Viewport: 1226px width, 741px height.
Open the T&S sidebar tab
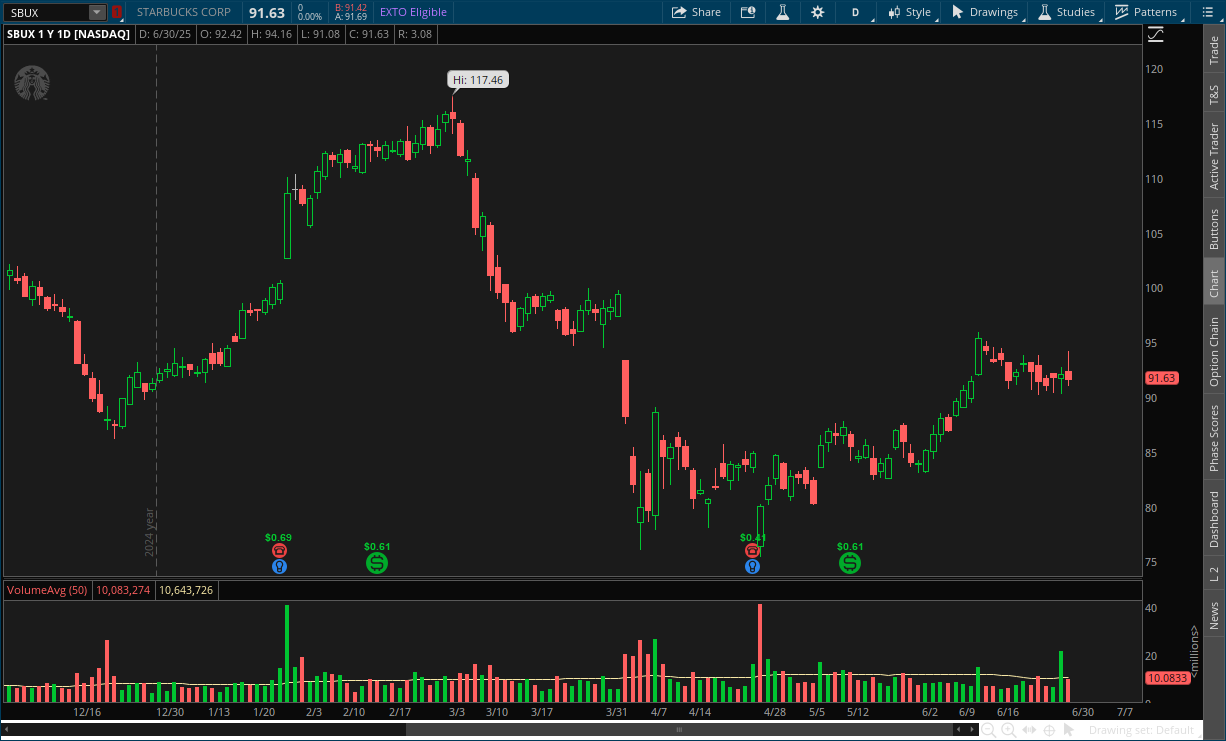1214,95
